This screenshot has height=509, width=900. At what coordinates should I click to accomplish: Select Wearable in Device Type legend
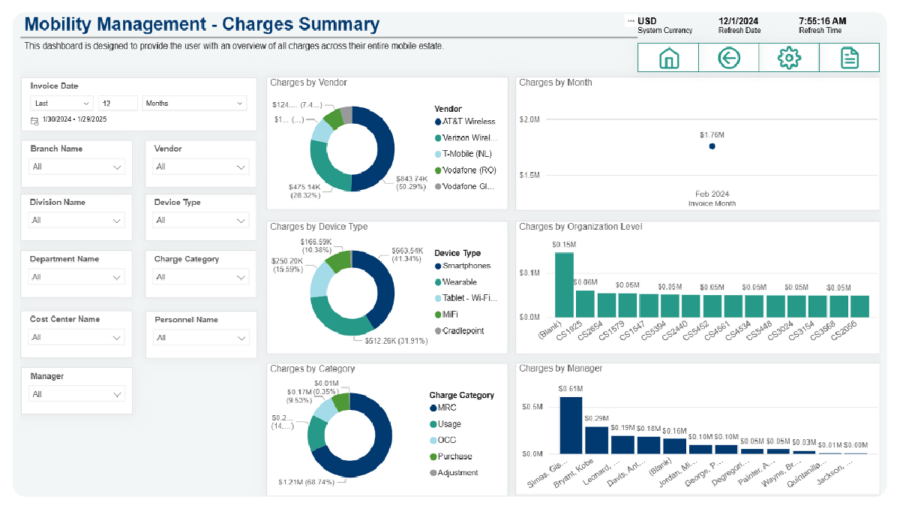456,282
